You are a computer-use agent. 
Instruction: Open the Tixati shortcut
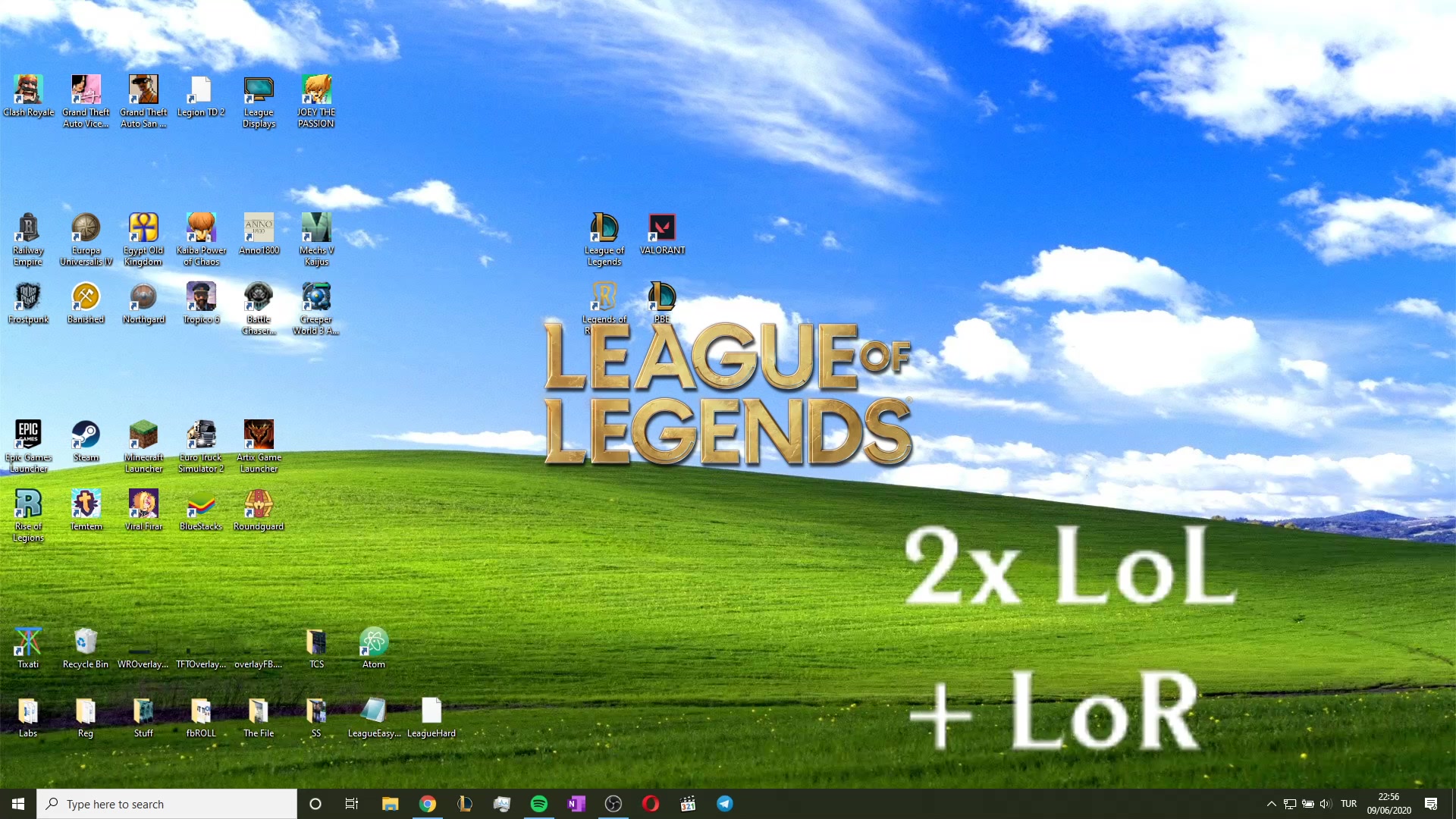tap(28, 648)
